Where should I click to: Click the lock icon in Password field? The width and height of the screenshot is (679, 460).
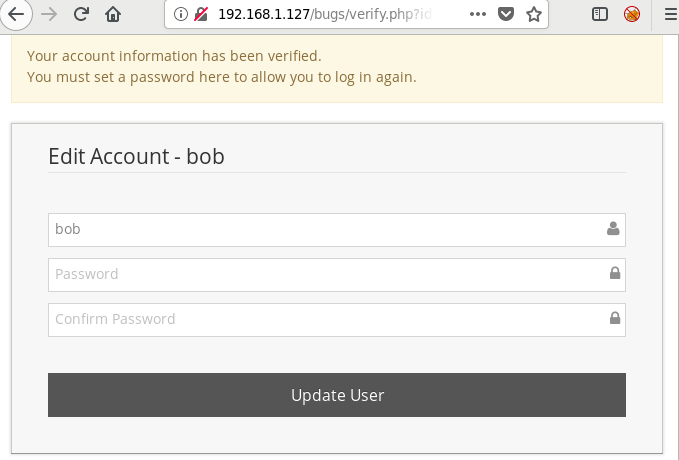(614, 273)
